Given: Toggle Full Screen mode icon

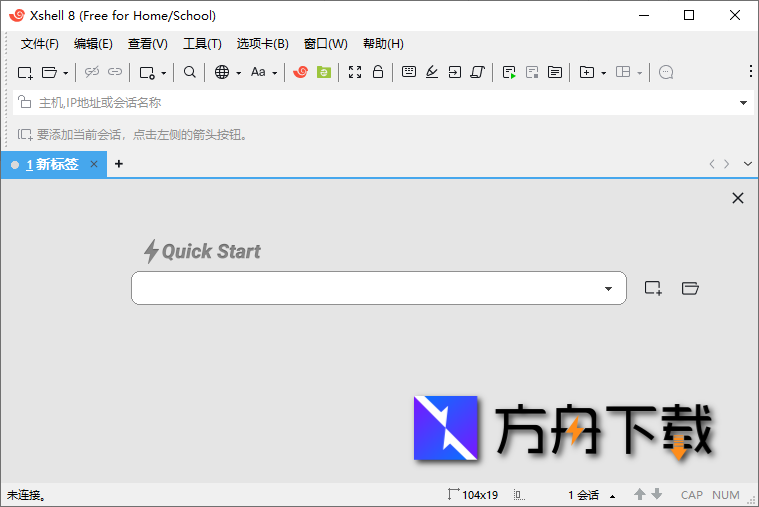Looking at the screenshot, I should point(355,72).
